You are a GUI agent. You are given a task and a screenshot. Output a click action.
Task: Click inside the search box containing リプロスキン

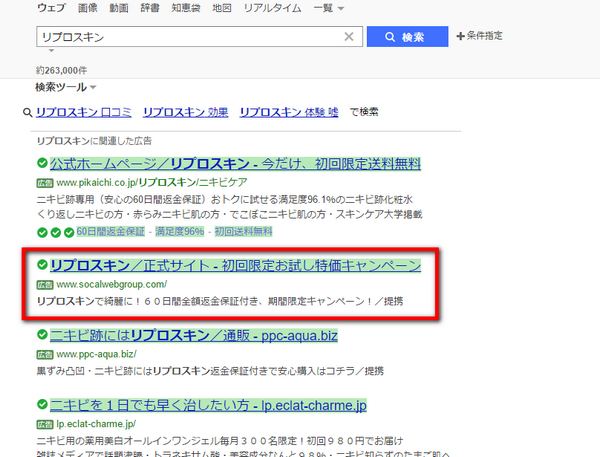tap(190, 37)
